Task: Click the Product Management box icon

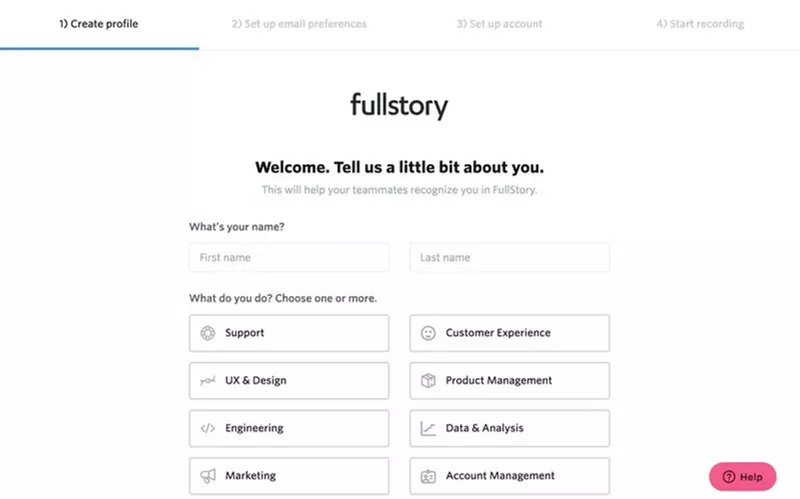Action: click(x=428, y=381)
